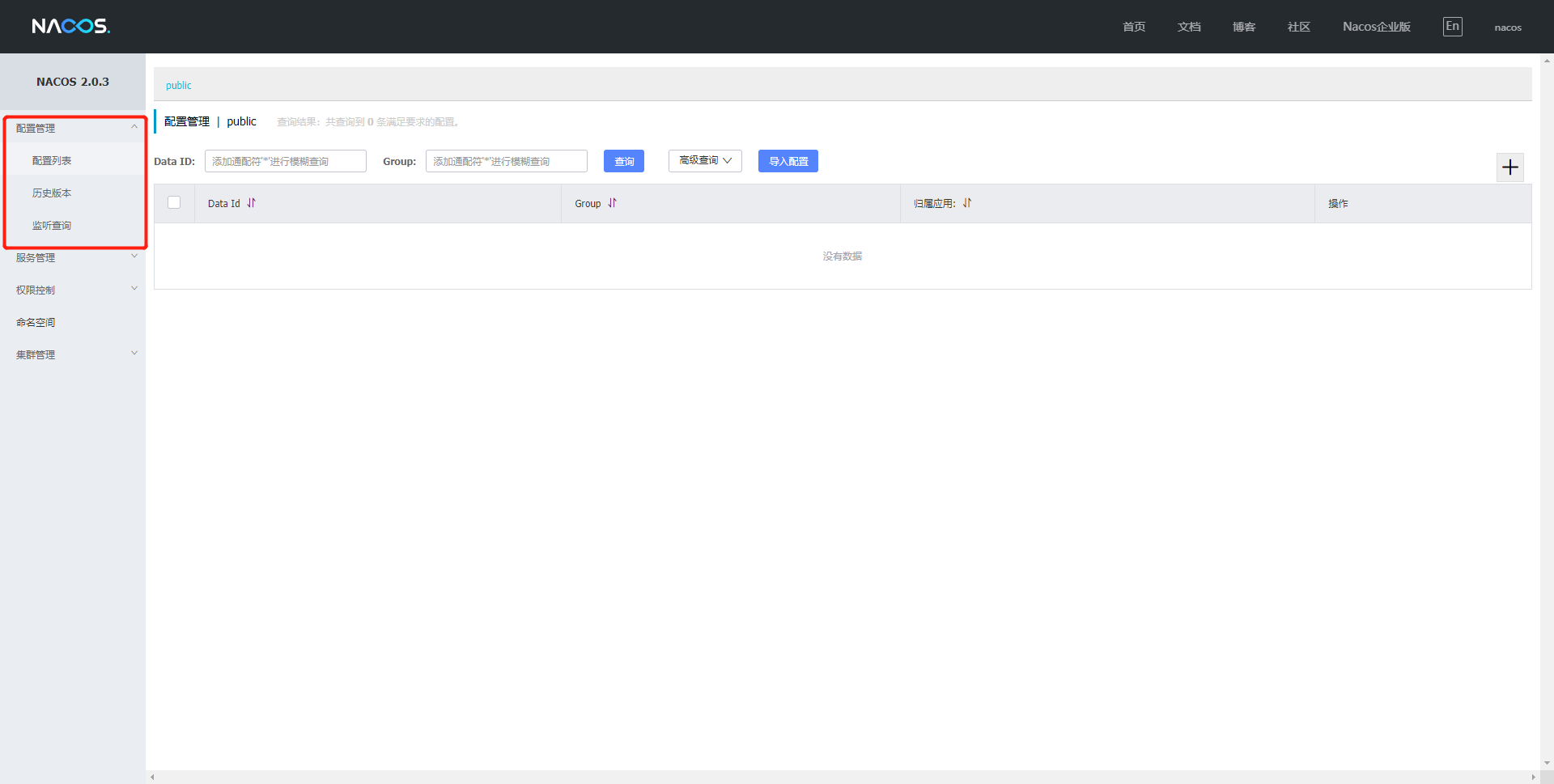Open the 高级查询 dropdown
Screen dimensions: 1554x784
[705, 161]
